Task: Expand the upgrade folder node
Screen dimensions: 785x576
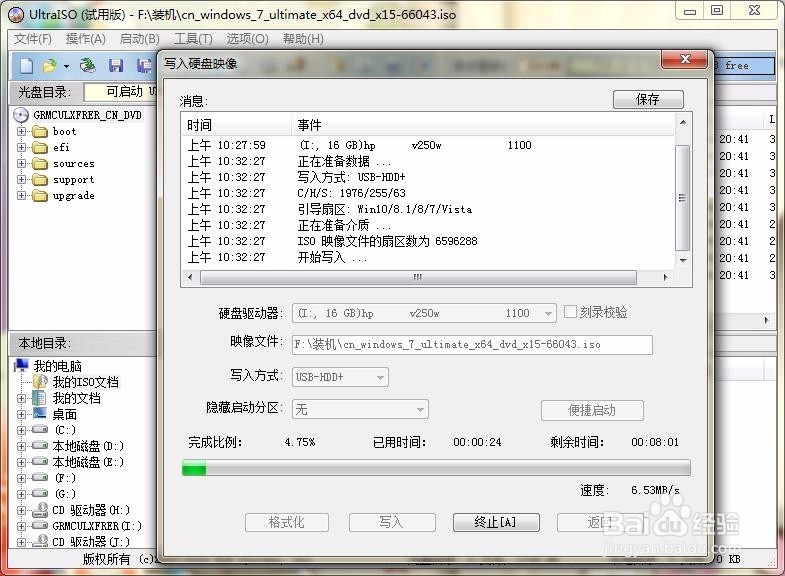Action: click(21, 196)
